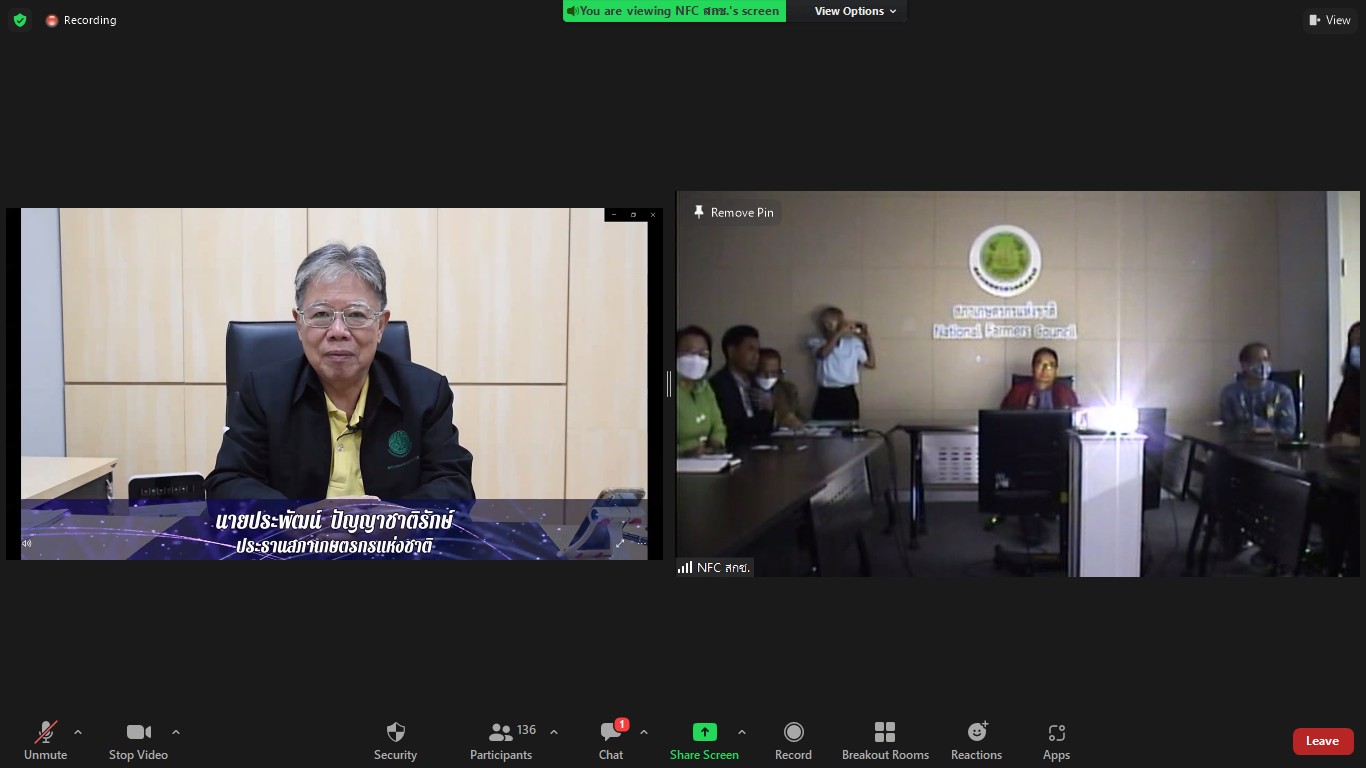Open the Reactions smiley menu

976,741
